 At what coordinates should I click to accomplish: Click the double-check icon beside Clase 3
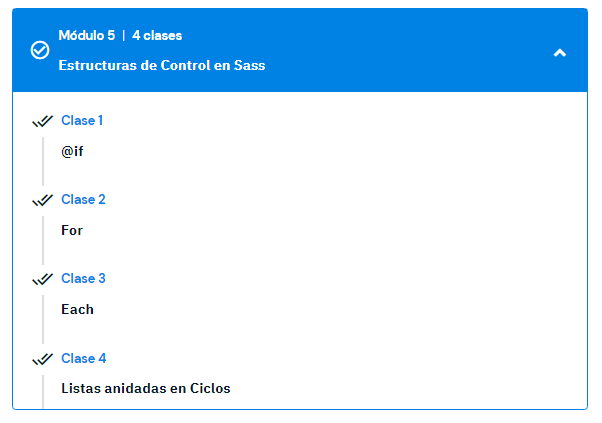click(42, 279)
